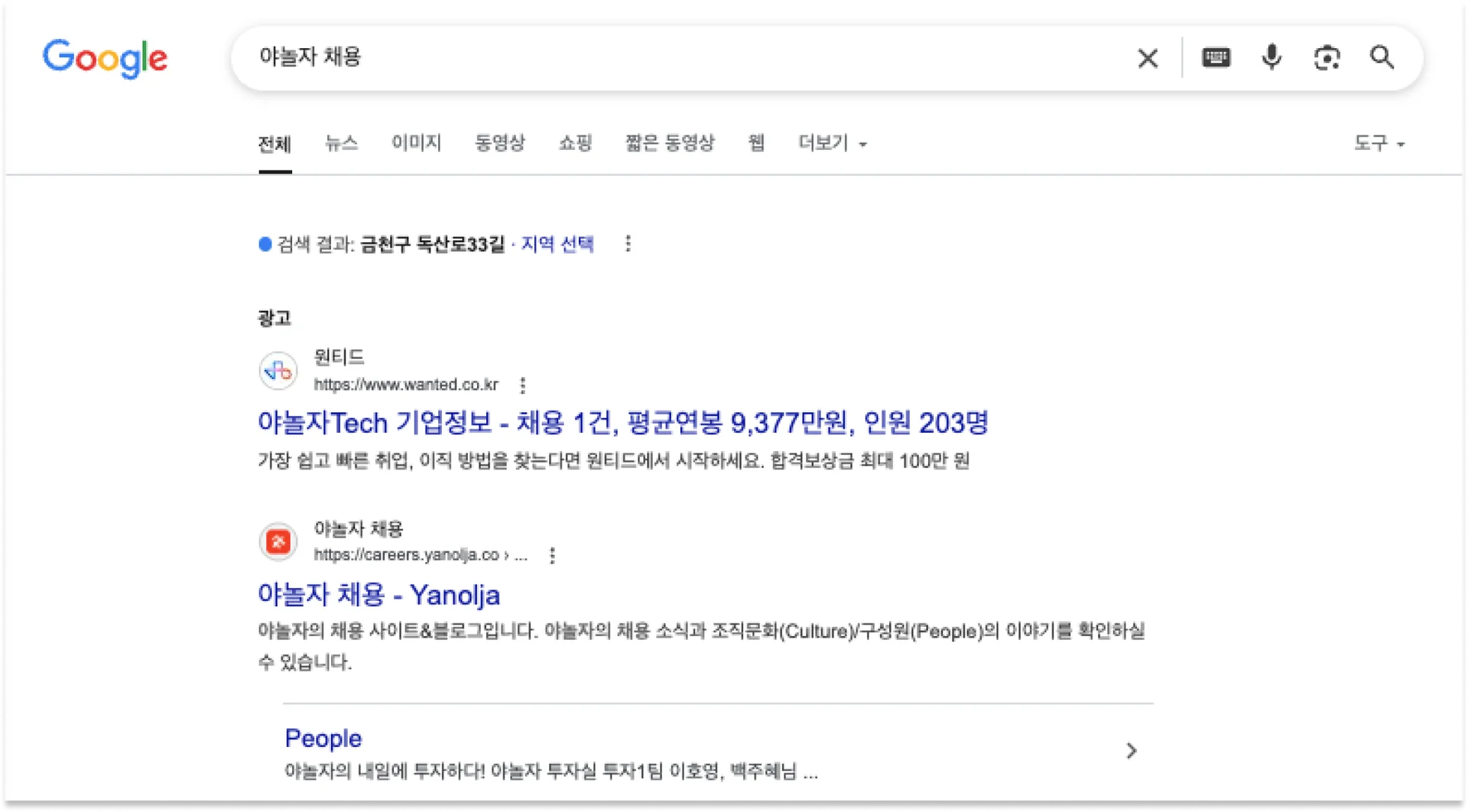Click the 야놀자 채용 red favicon
This screenshot has height=812, width=1468.
[278, 541]
